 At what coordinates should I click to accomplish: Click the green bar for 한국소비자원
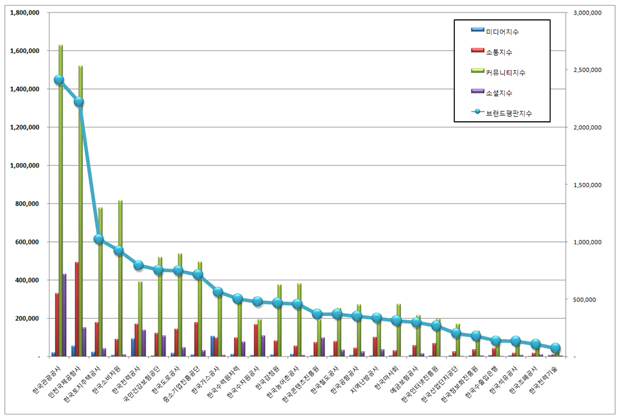point(120,278)
